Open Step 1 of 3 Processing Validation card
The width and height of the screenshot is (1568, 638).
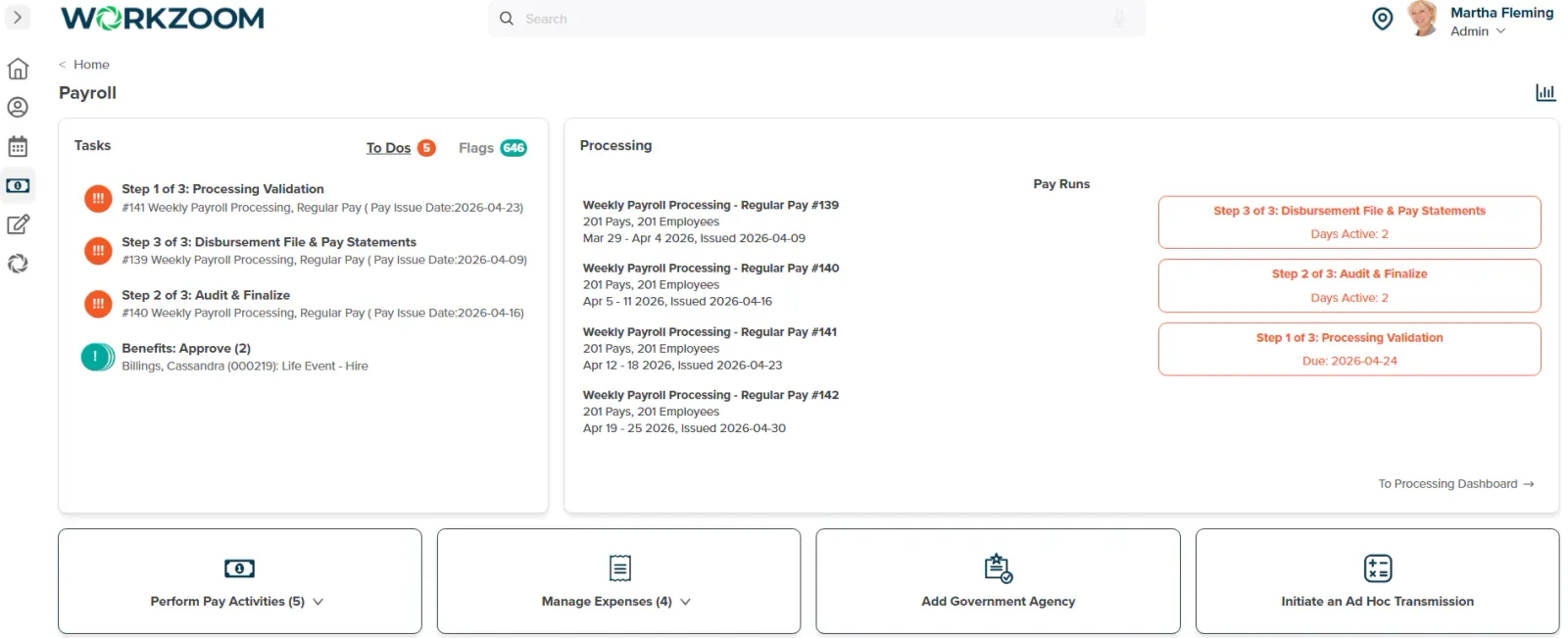pyautogui.click(x=1349, y=349)
